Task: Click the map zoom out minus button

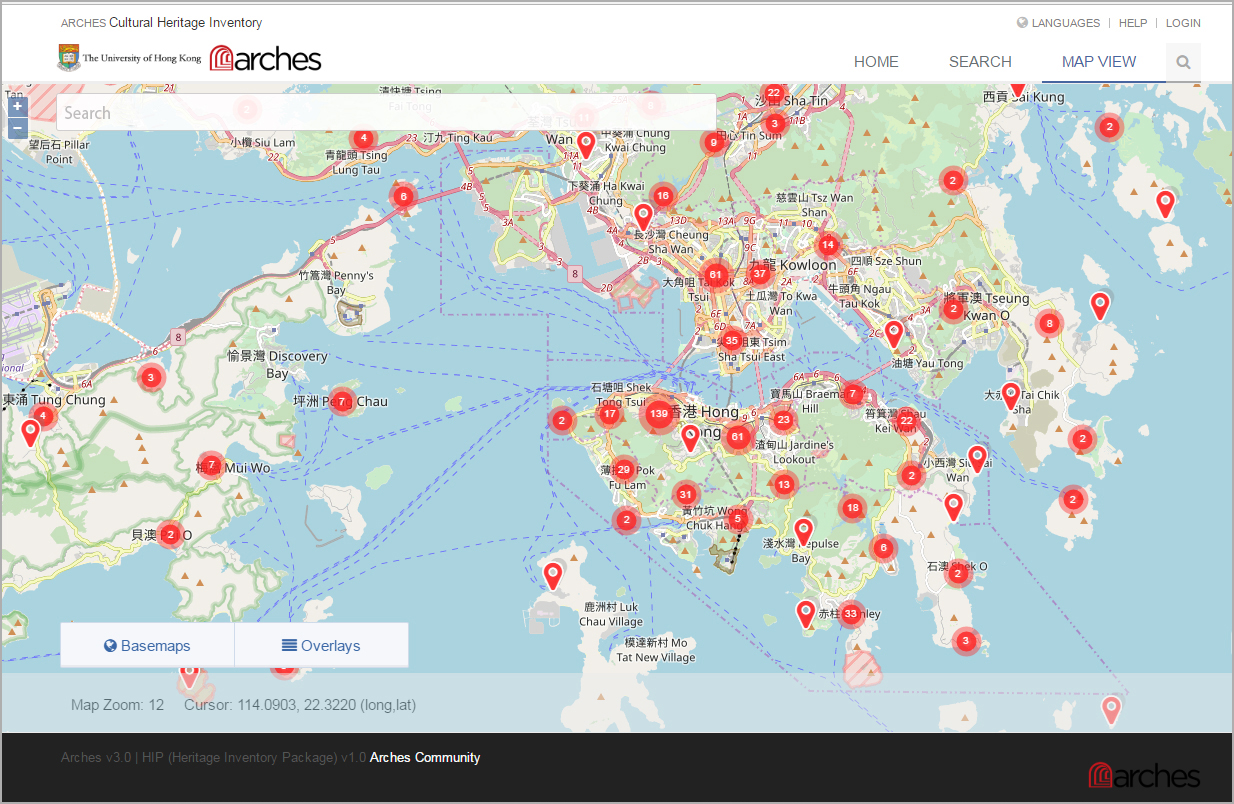Action: click(17, 128)
